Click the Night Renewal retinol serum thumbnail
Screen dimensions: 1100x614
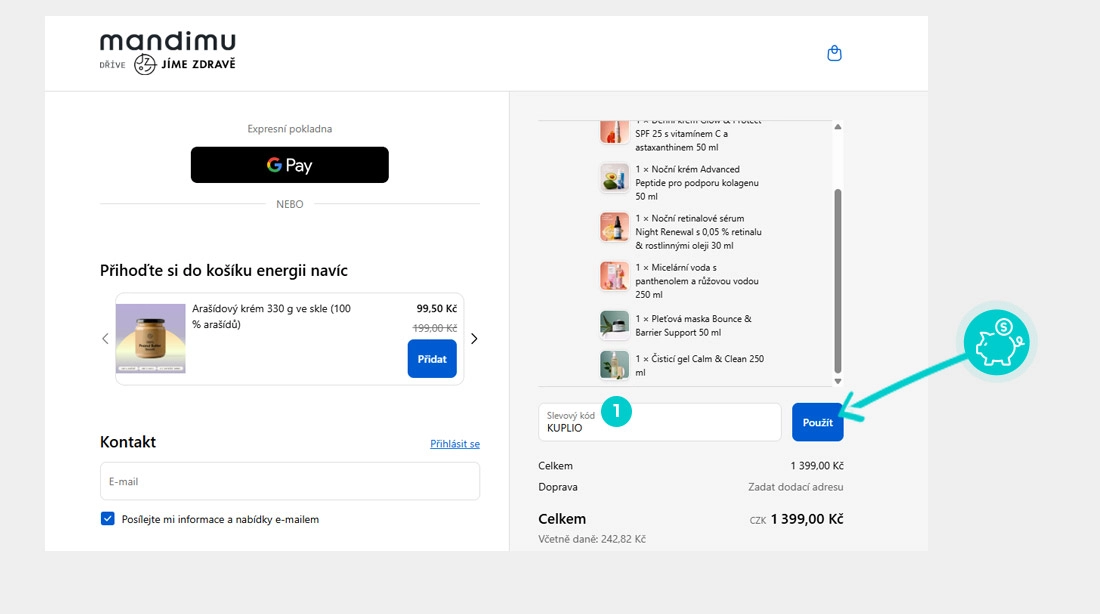(x=614, y=227)
